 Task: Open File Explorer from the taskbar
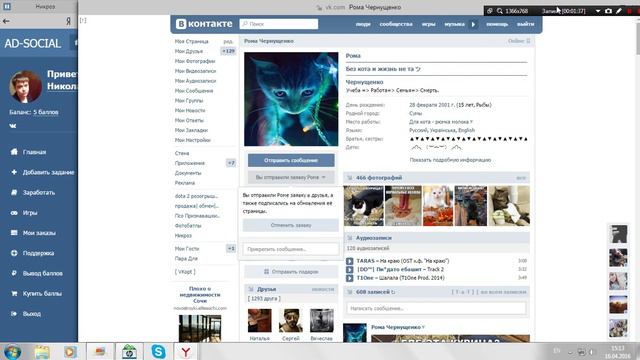[x=42, y=351]
